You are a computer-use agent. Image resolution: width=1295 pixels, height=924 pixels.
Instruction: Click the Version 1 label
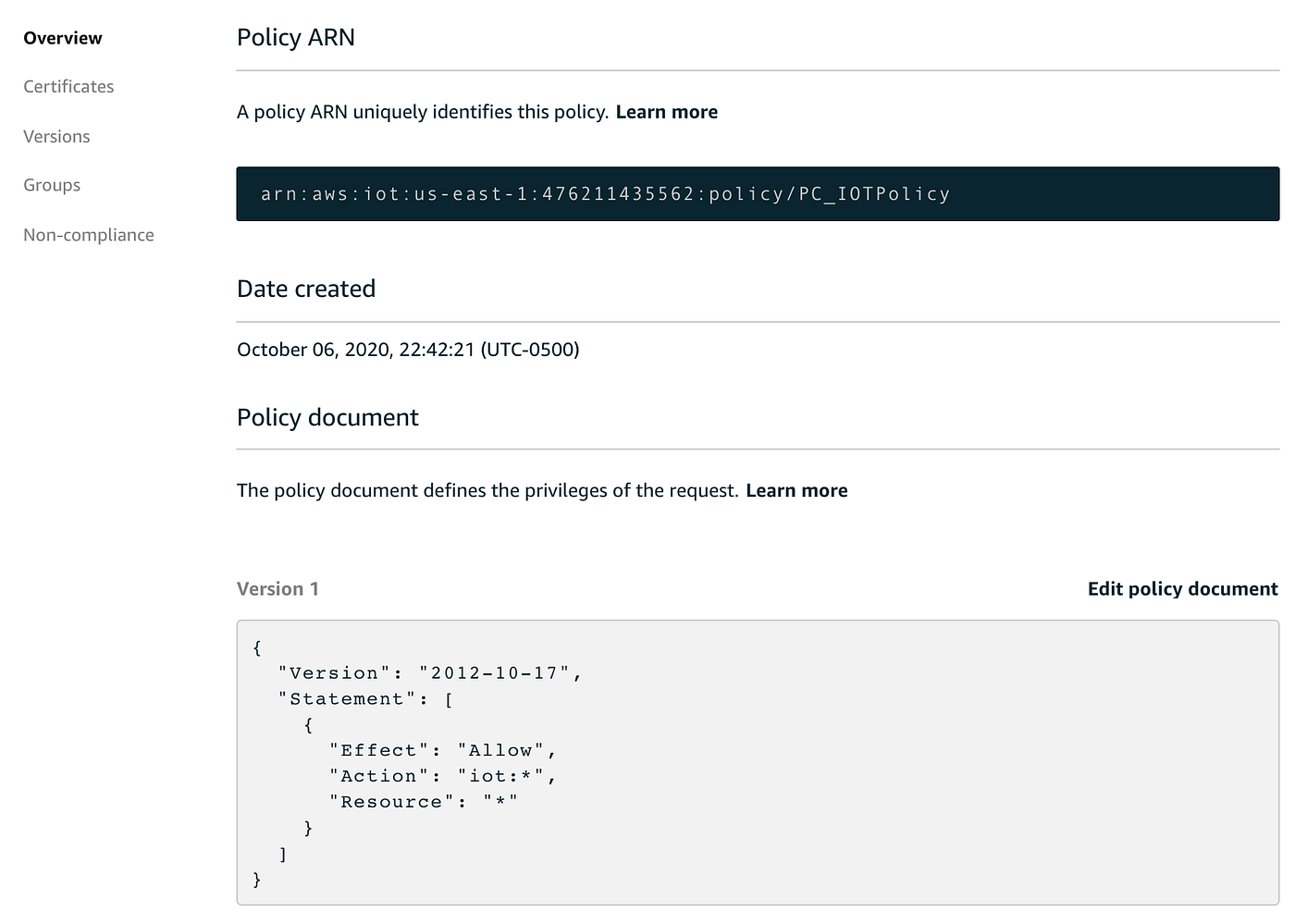coord(277,589)
